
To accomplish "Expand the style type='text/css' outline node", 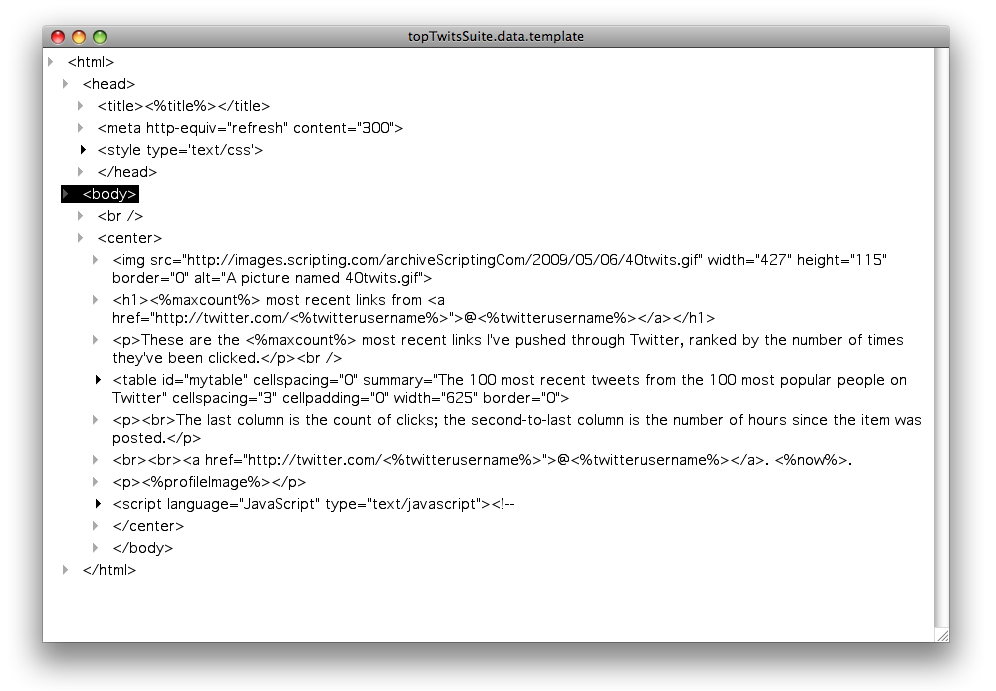I will point(83,150).
